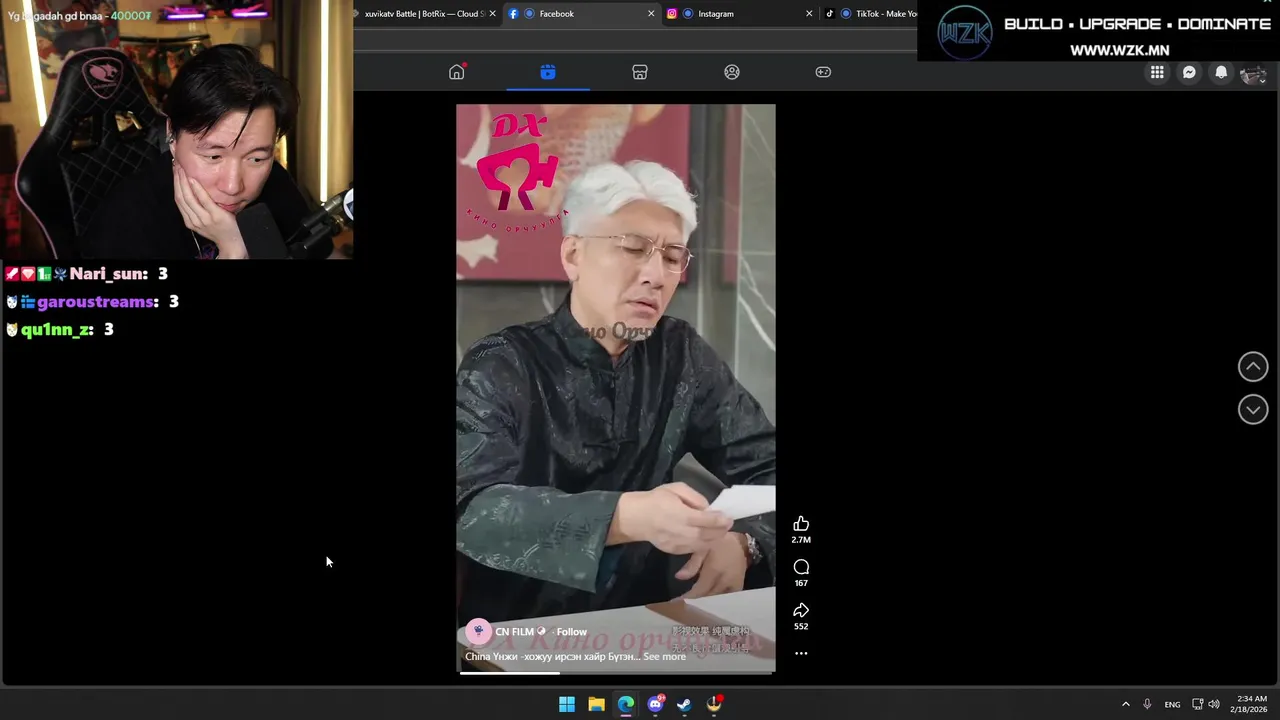
Task: Click the streamer webcam overlay
Action: click(x=176, y=130)
